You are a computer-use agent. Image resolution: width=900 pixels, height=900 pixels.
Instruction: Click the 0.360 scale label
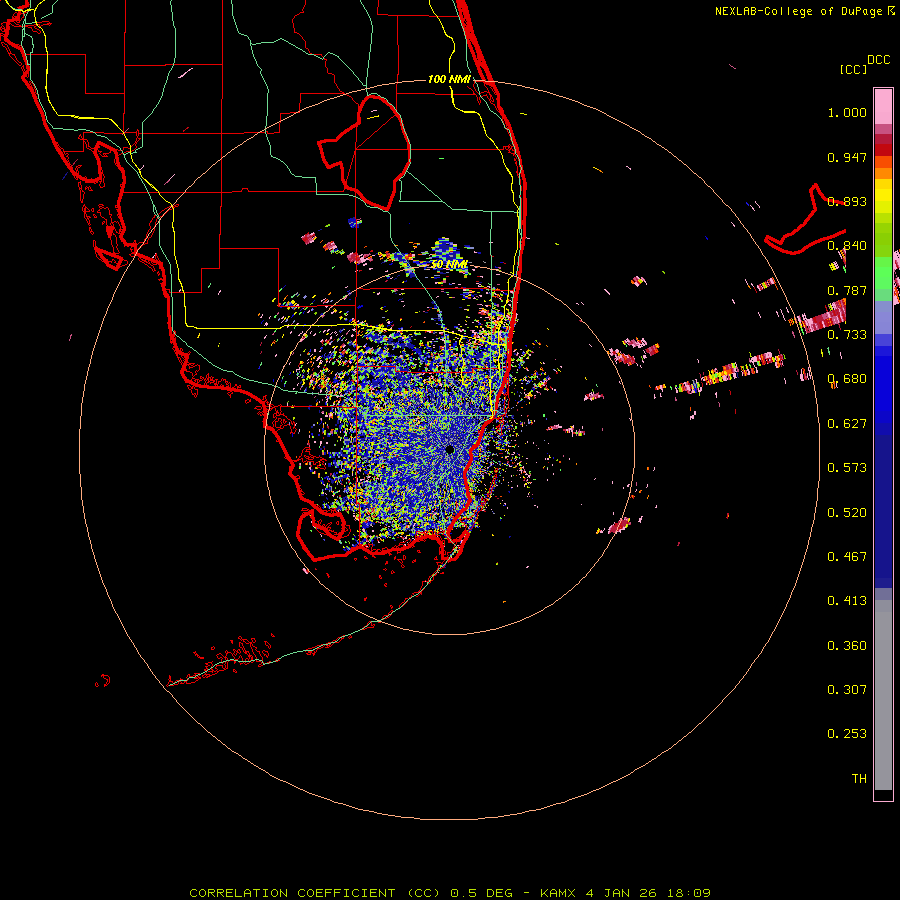pyautogui.click(x=847, y=646)
